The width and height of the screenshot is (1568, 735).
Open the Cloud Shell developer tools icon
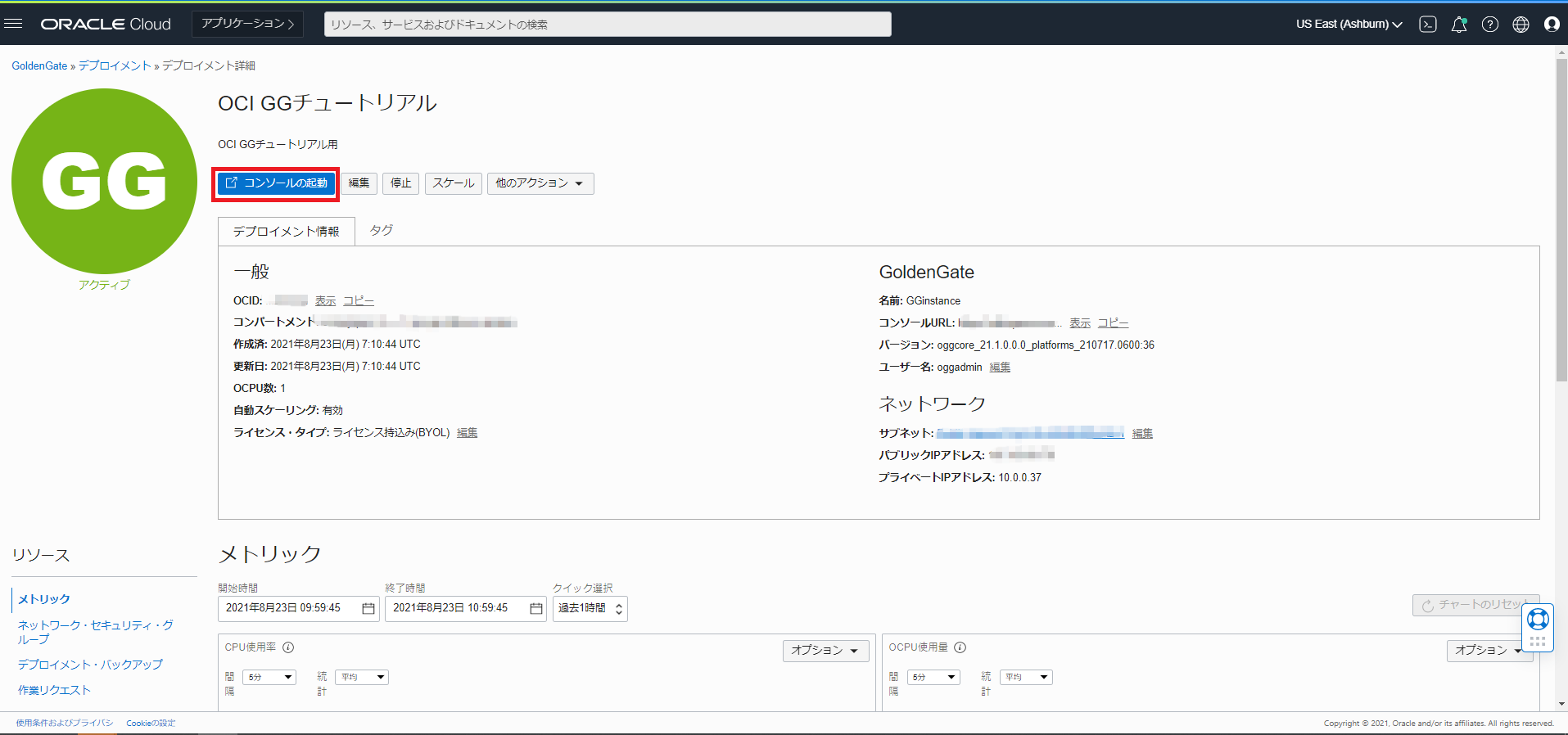[1428, 25]
